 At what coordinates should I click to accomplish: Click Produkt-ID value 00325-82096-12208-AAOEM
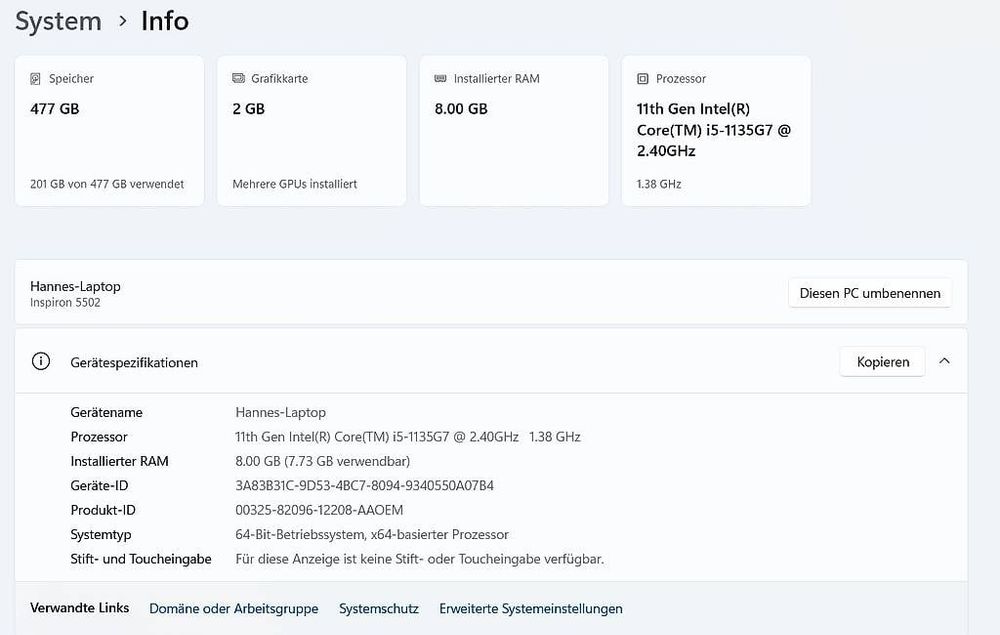point(320,510)
